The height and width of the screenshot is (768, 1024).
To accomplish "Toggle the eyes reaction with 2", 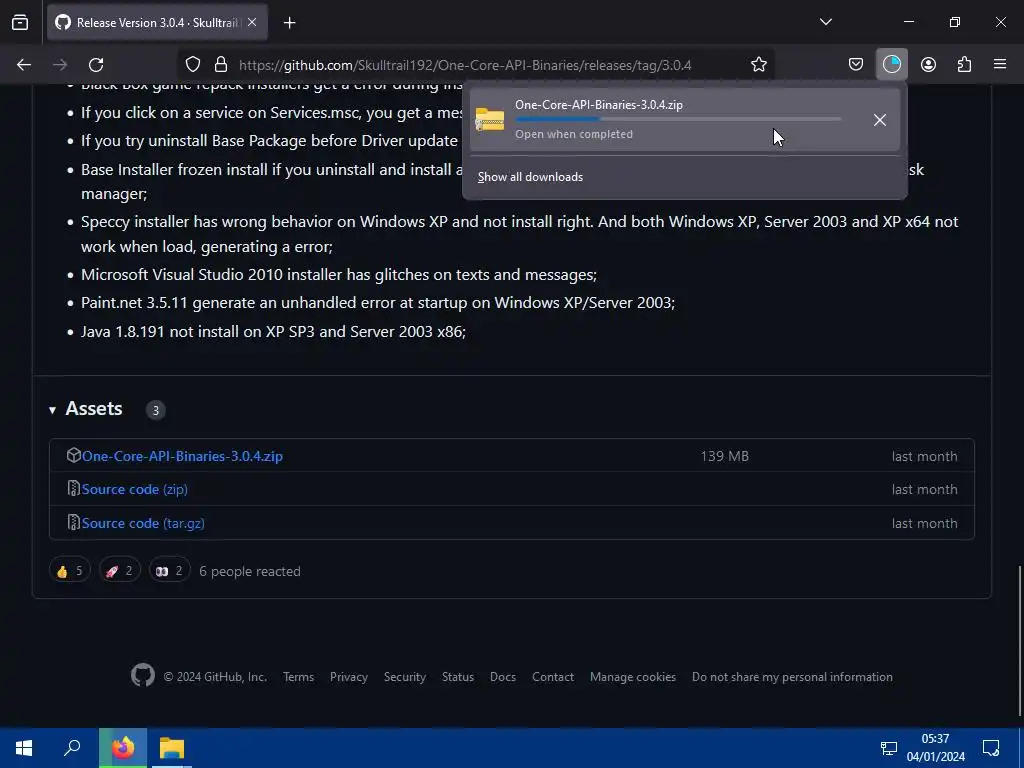I will [169, 571].
